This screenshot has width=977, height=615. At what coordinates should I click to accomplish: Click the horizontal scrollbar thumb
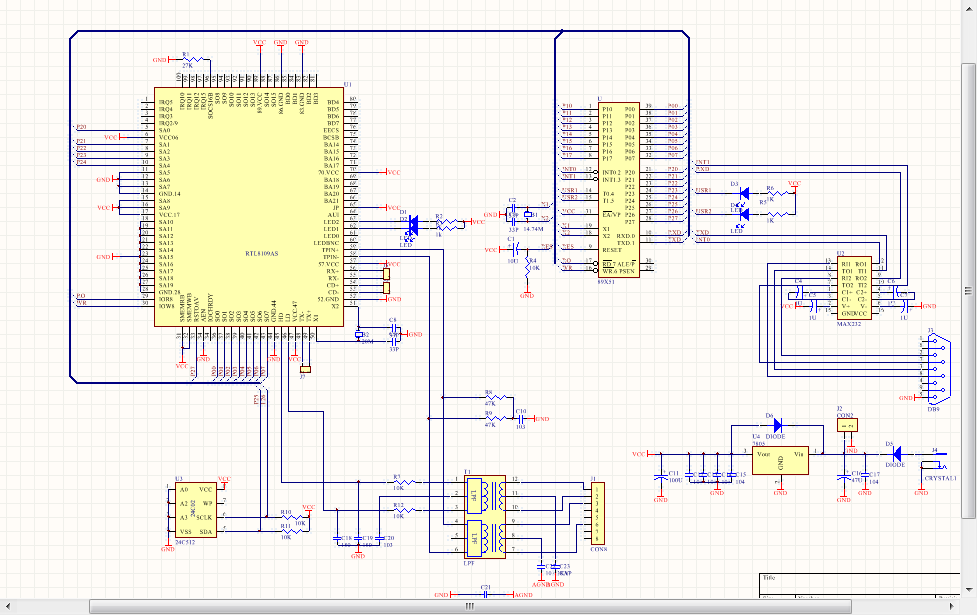click(470, 606)
